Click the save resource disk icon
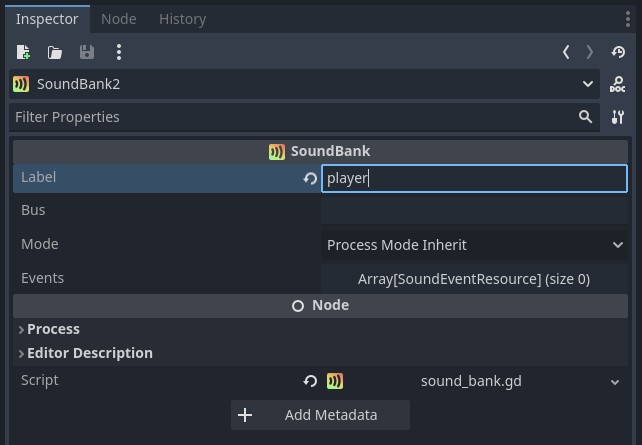Screen dimensions: 642x445 [x=87, y=52]
